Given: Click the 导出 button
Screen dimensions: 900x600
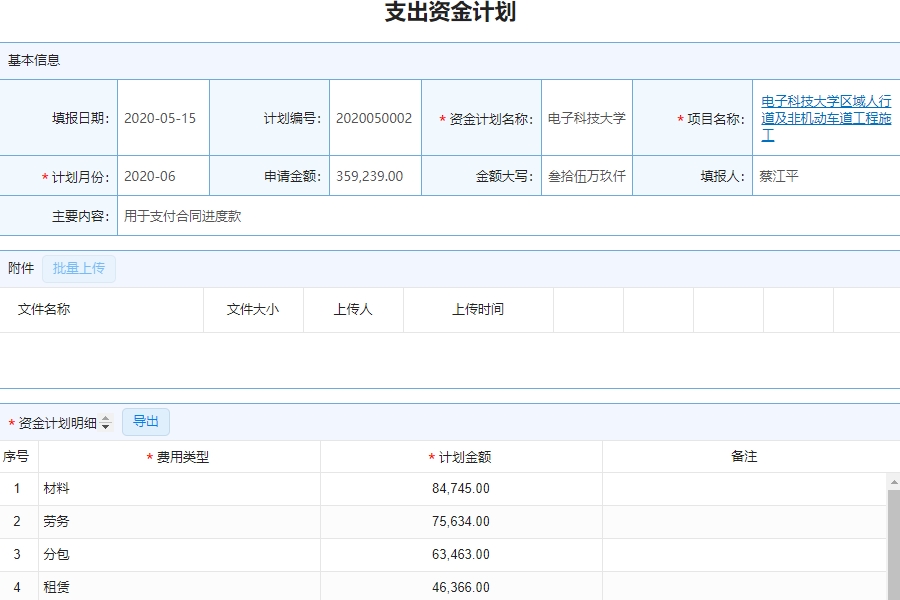Looking at the screenshot, I should coord(146,422).
